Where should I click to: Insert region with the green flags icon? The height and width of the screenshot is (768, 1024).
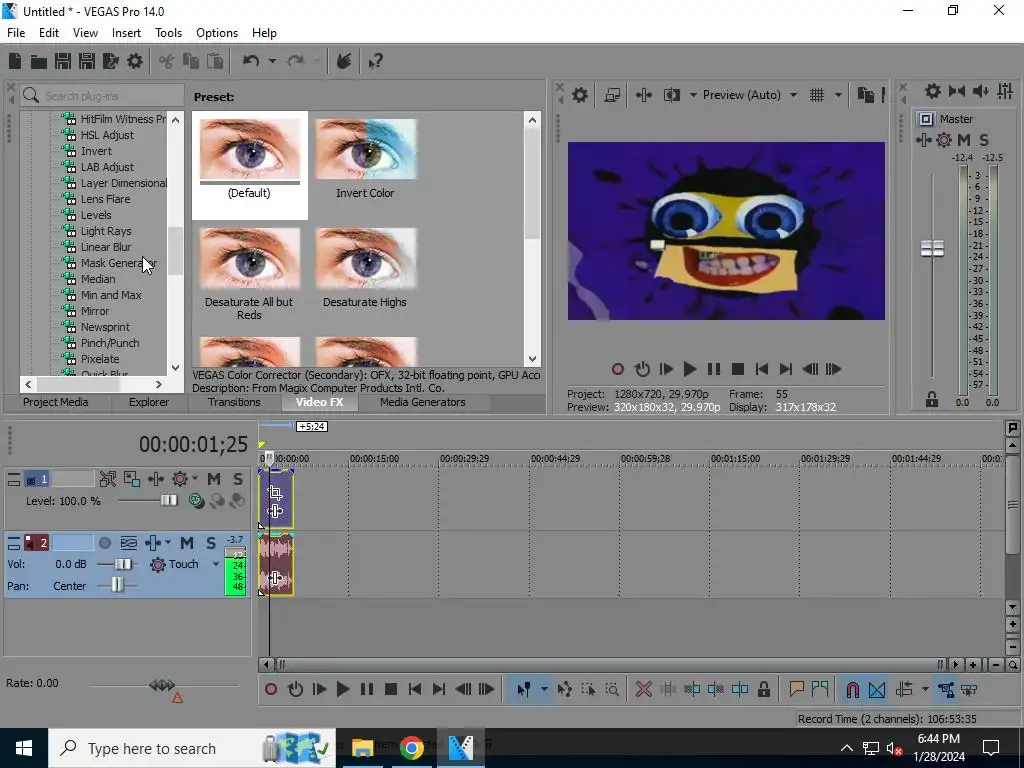(820, 689)
